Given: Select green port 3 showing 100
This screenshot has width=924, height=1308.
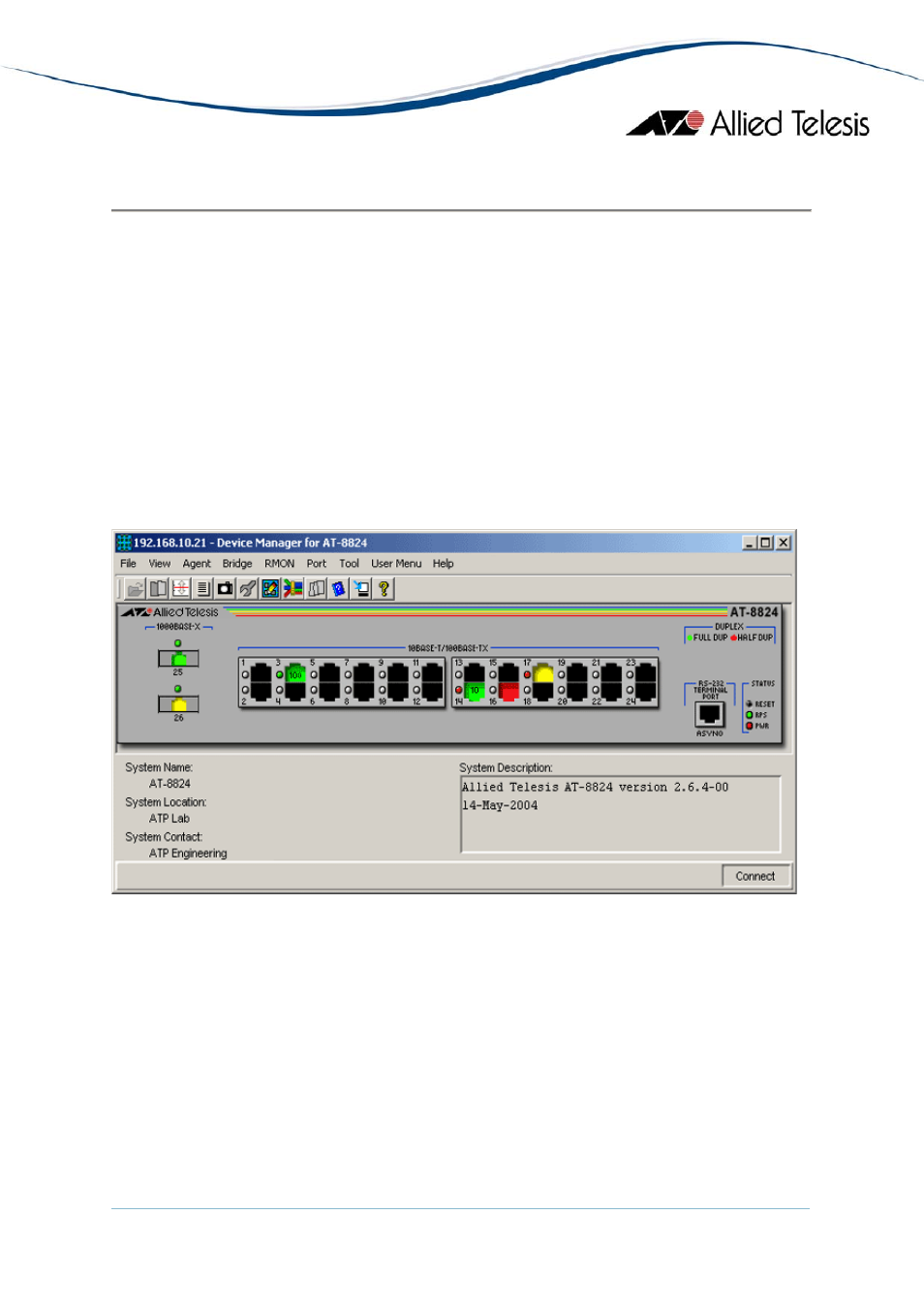Looking at the screenshot, I should tap(295, 673).
